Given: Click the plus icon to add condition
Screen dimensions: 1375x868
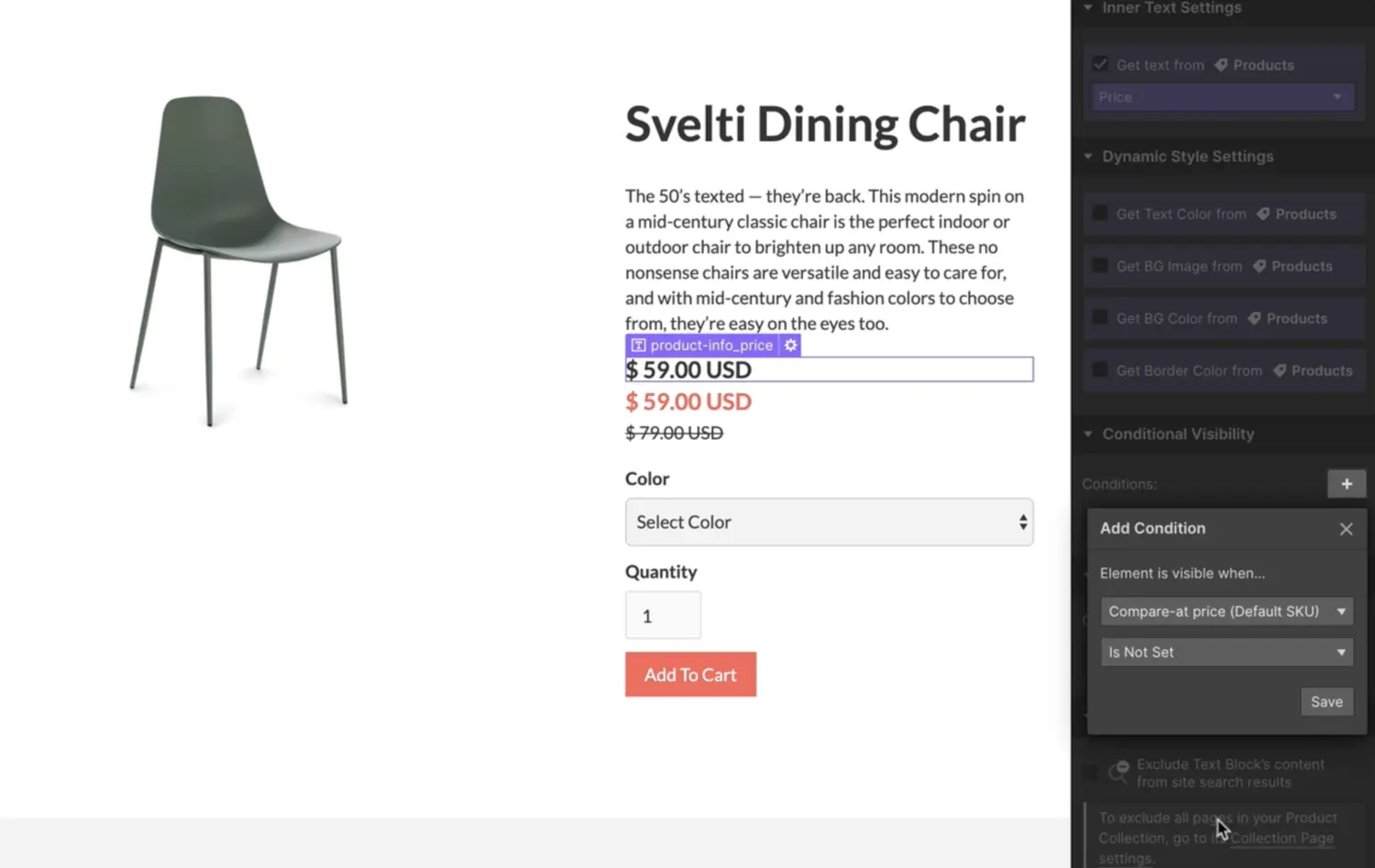Looking at the screenshot, I should click(x=1346, y=484).
